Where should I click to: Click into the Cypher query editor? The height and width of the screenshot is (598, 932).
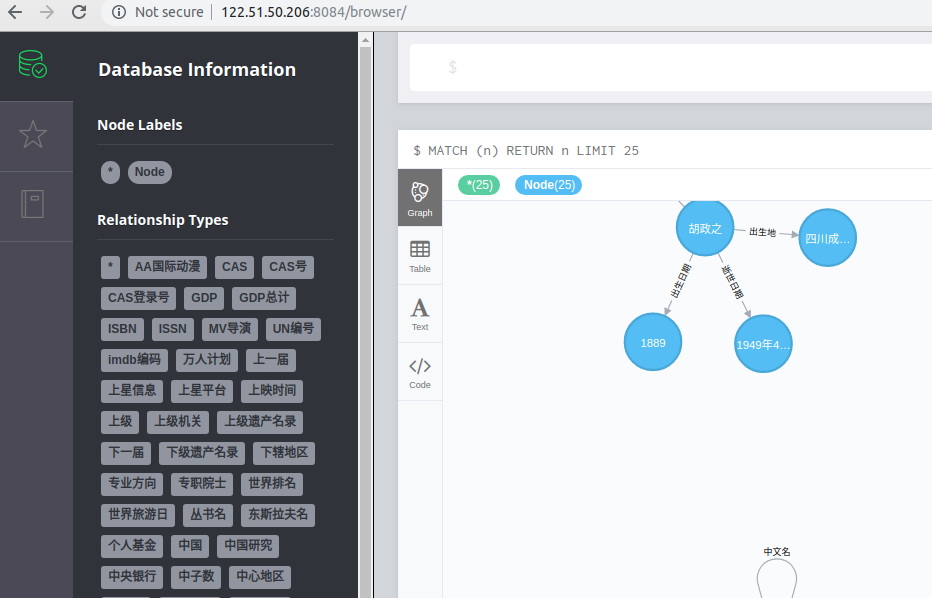tap(670, 67)
